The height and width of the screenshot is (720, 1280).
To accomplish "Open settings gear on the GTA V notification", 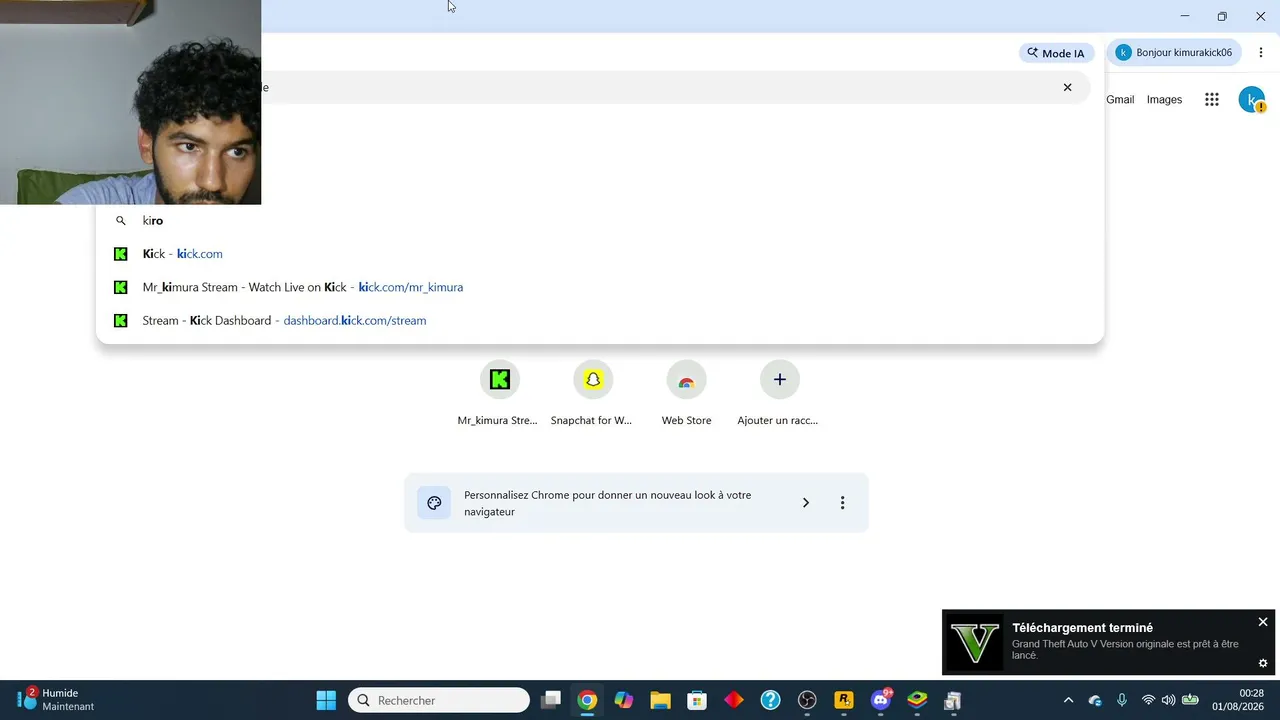I will (x=1263, y=663).
